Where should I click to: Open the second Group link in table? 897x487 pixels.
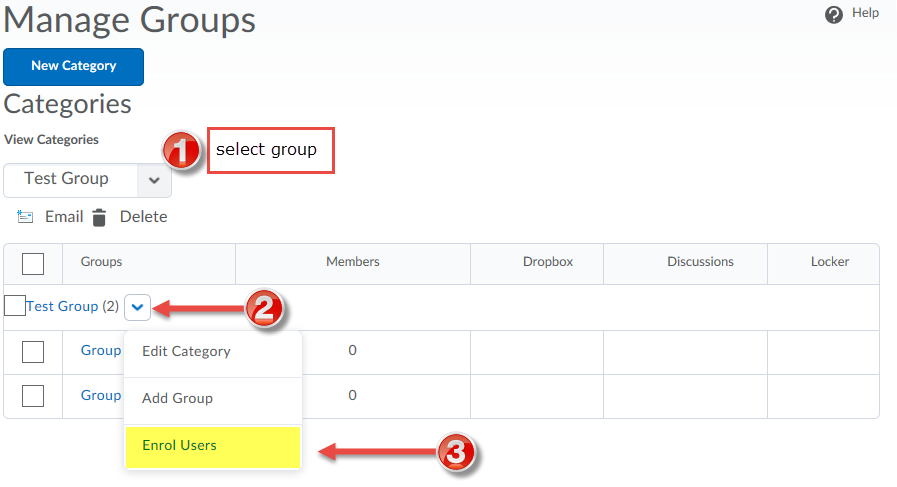[x=101, y=395]
